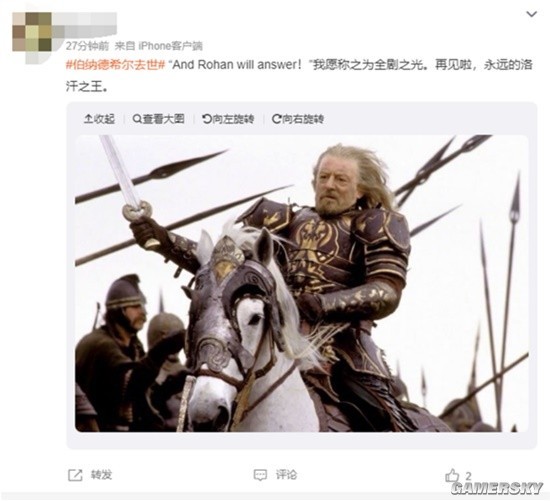This screenshot has height=501, width=550.
Task: Click the collapse arrow icon before 收起
Action: pos(88,119)
